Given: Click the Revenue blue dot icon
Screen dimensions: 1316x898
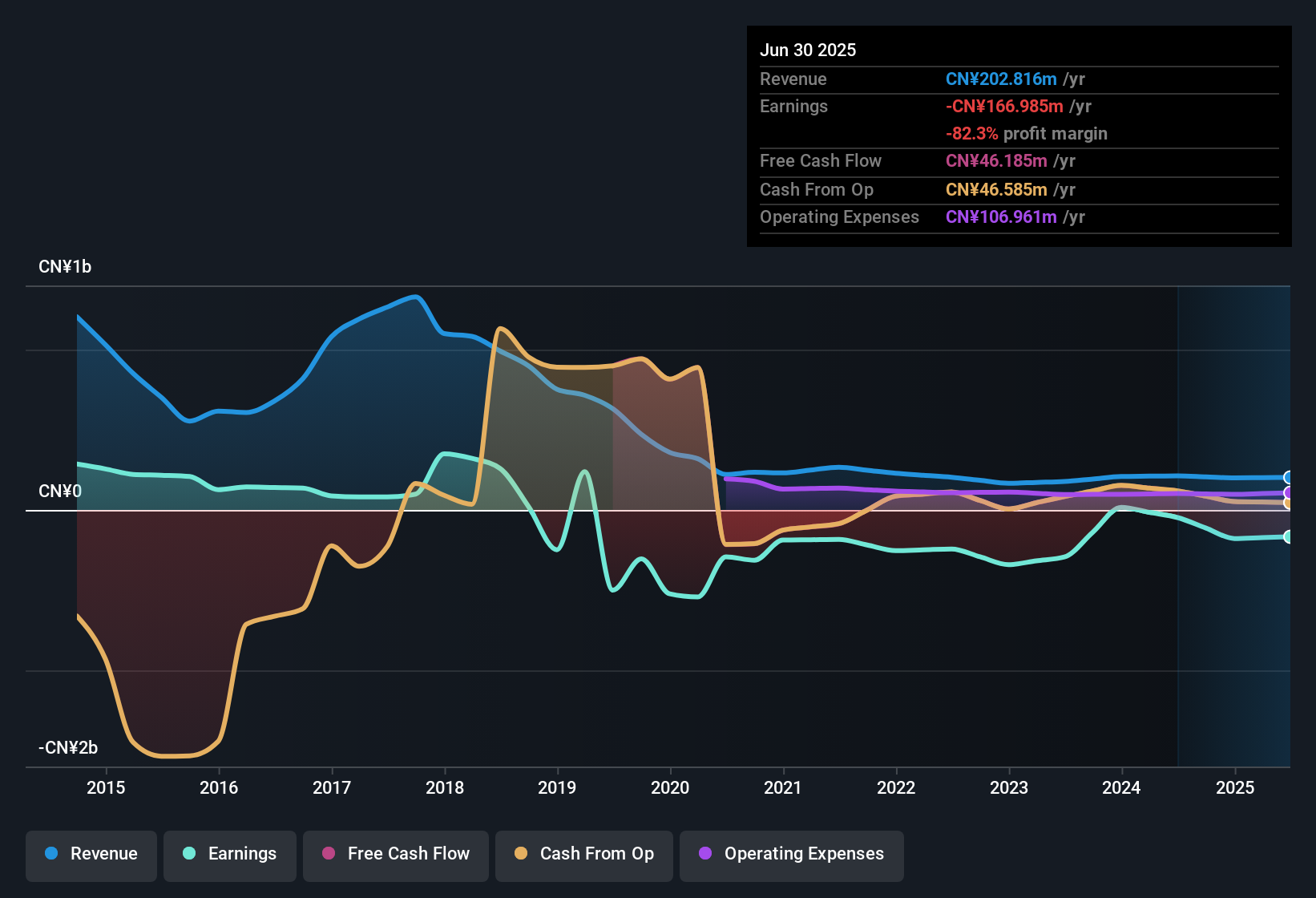Looking at the screenshot, I should point(50,854).
